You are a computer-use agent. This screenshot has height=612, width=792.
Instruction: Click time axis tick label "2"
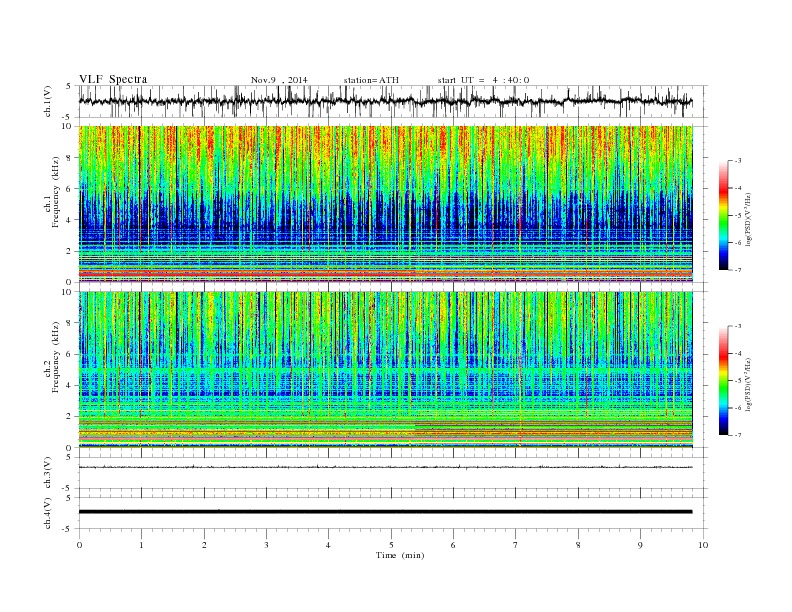tap(204, 545)
